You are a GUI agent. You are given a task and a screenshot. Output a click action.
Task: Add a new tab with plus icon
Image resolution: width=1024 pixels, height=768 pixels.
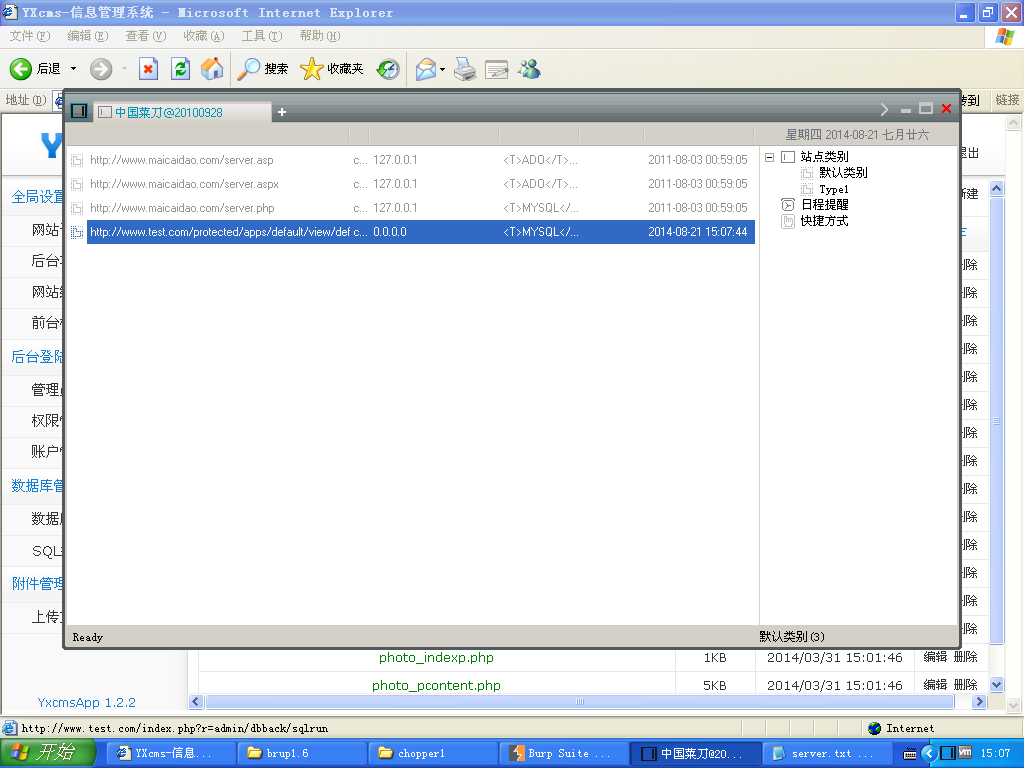[x=282, y=112]
